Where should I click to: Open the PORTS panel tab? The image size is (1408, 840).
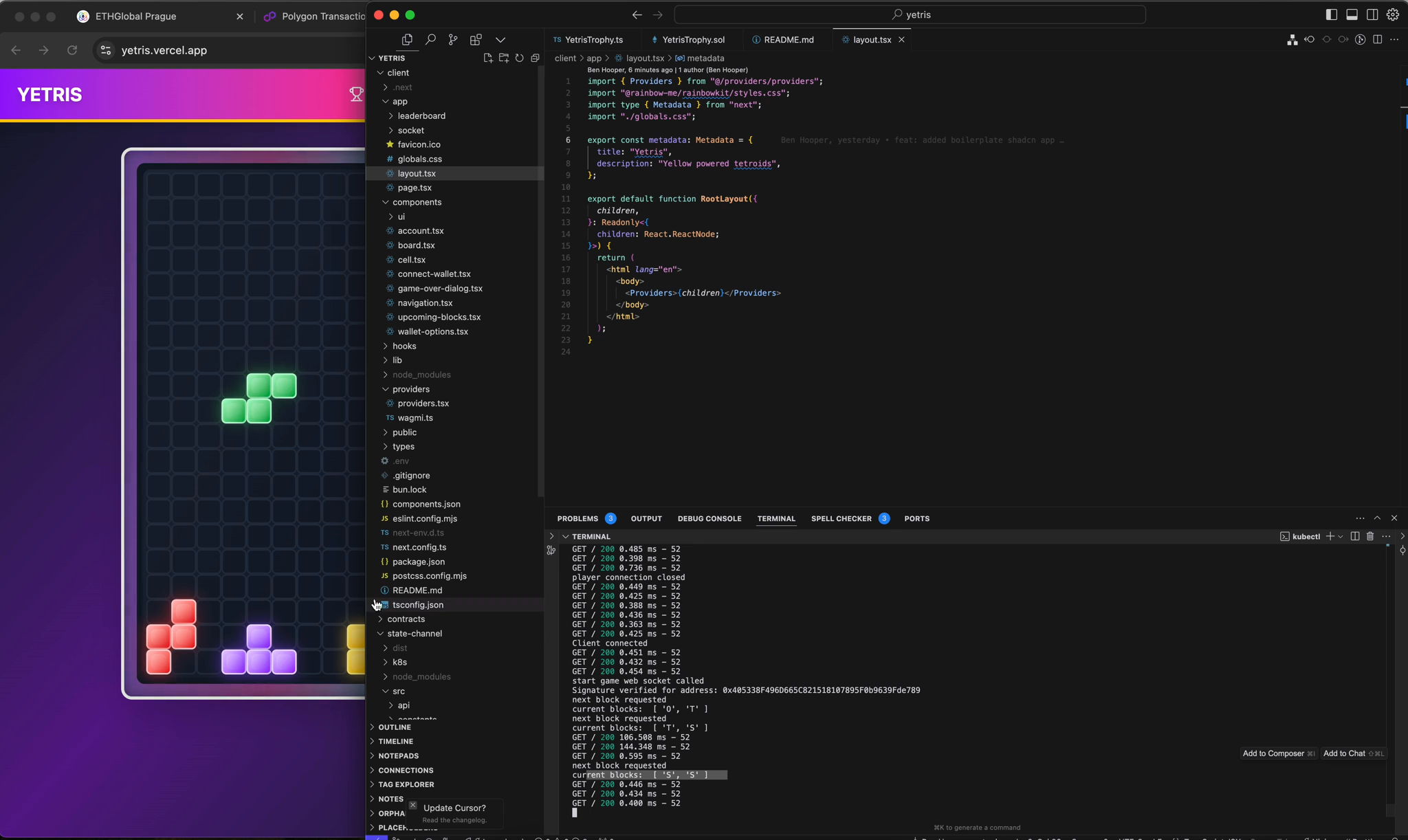click(x=916, y=519)
